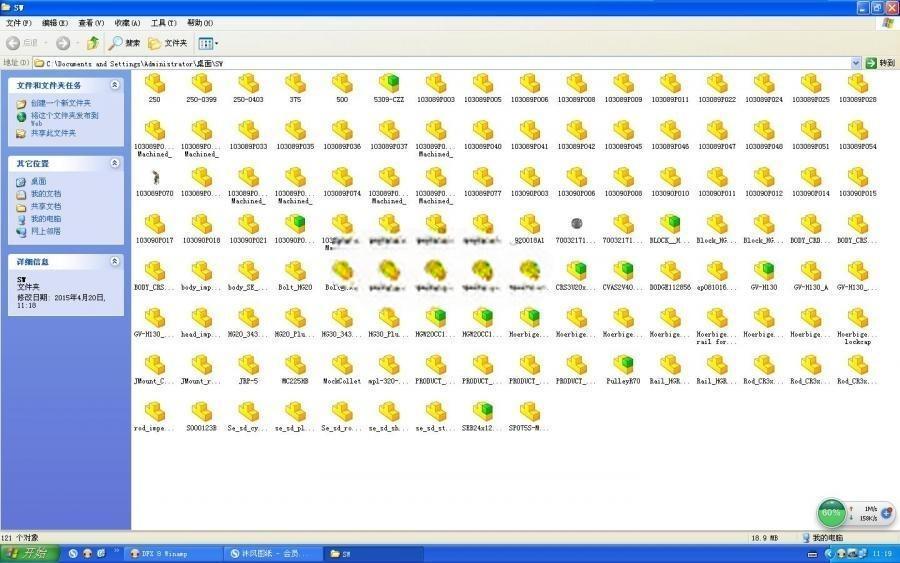Viewport: 900px width, 563px height.
Task: Select the JRP-5 part file
Action: (249, 366)
